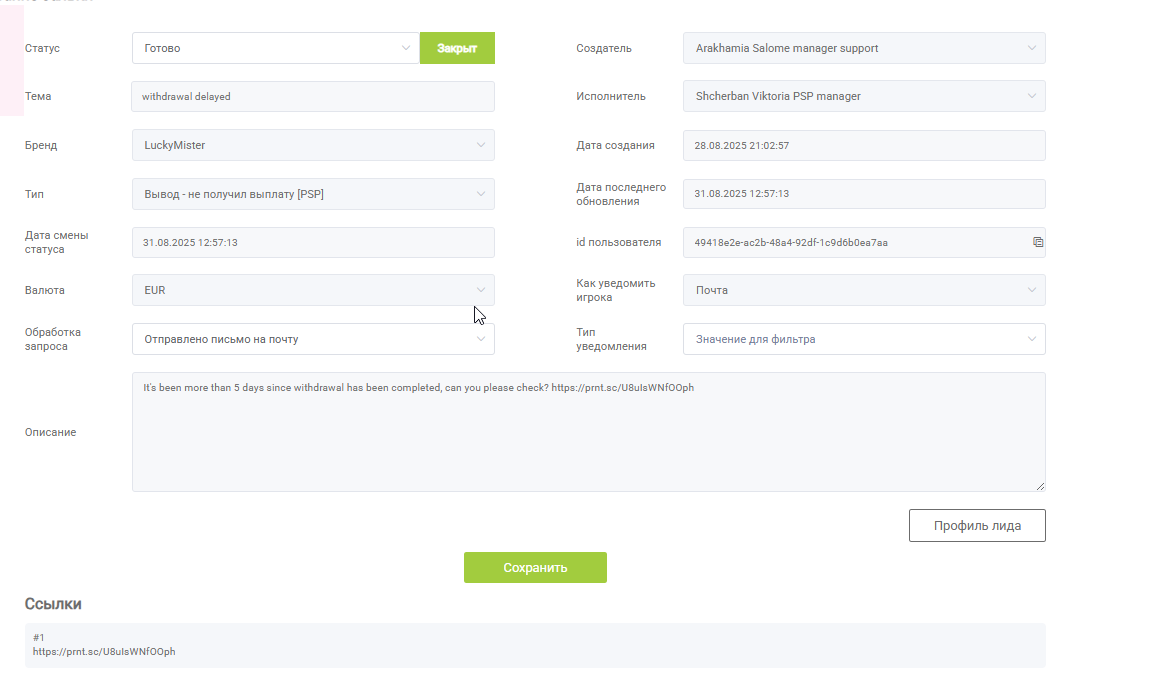This screenshot has width=1151, height=673.
Task: Click the Дата последнего обновления field
Action: (x=864, y=194)
